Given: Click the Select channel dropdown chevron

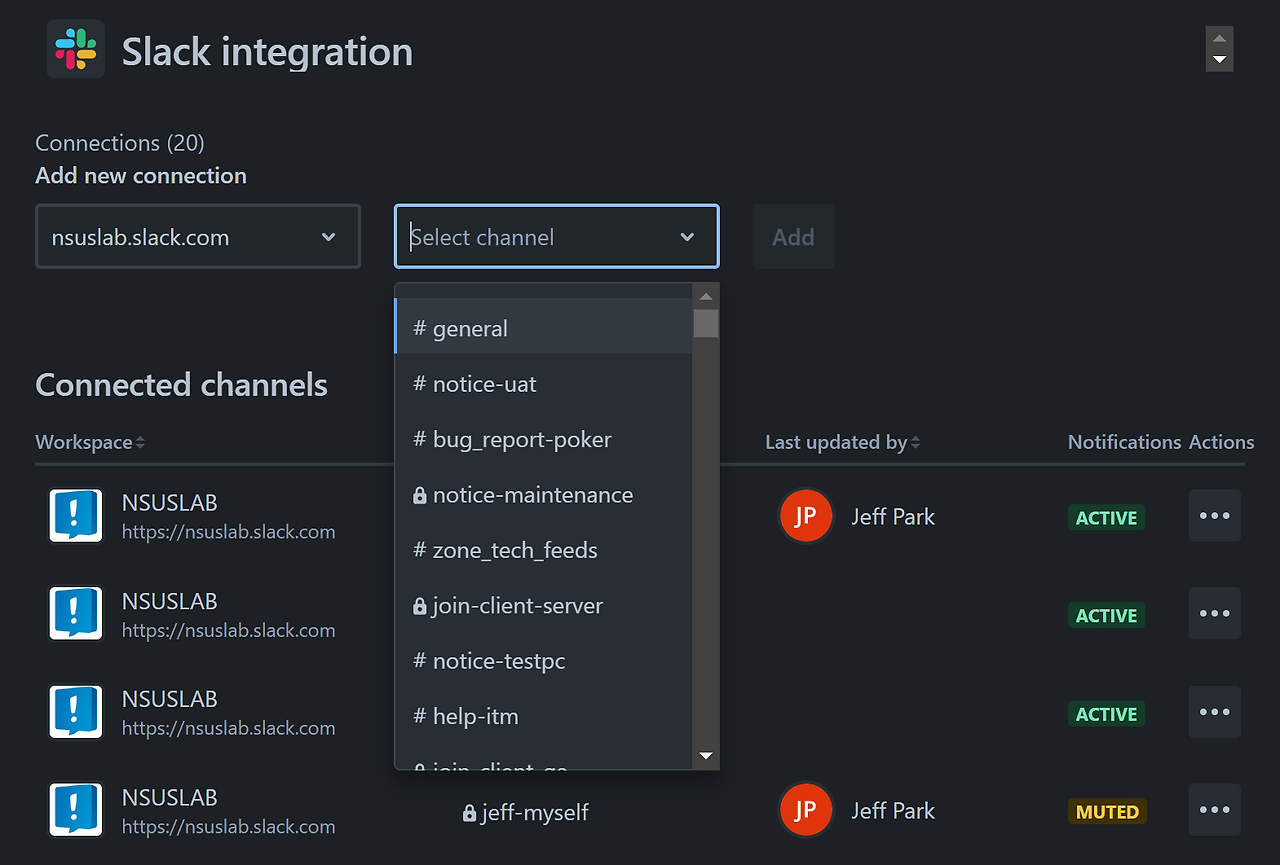Looking at the screenshot, I should [x=687, y=237].
